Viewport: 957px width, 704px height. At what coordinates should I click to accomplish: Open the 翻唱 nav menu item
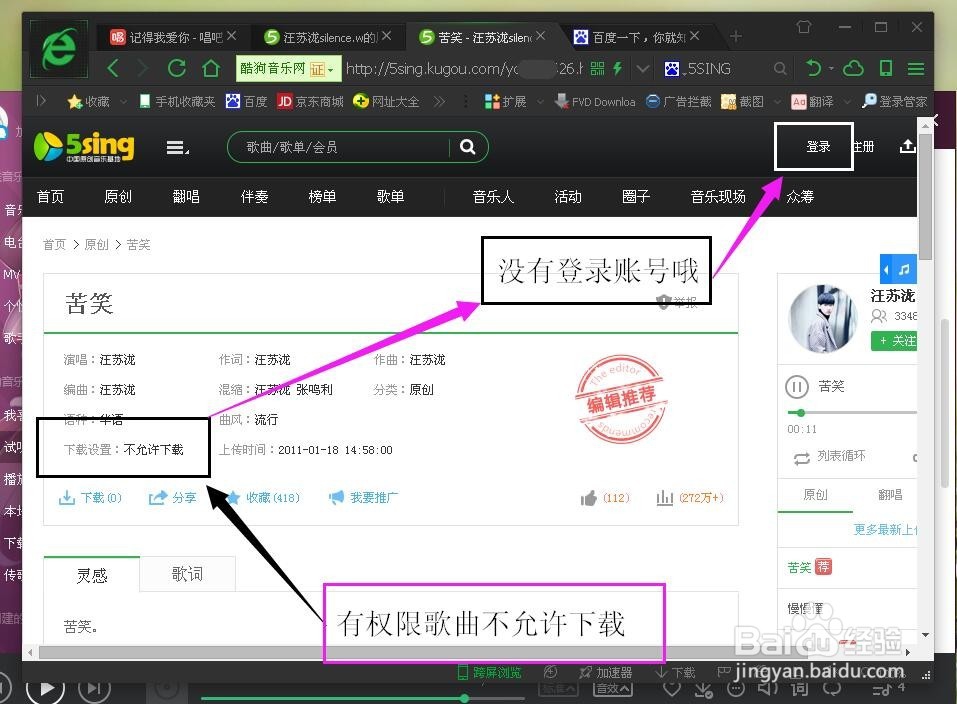tap(186, 197)
